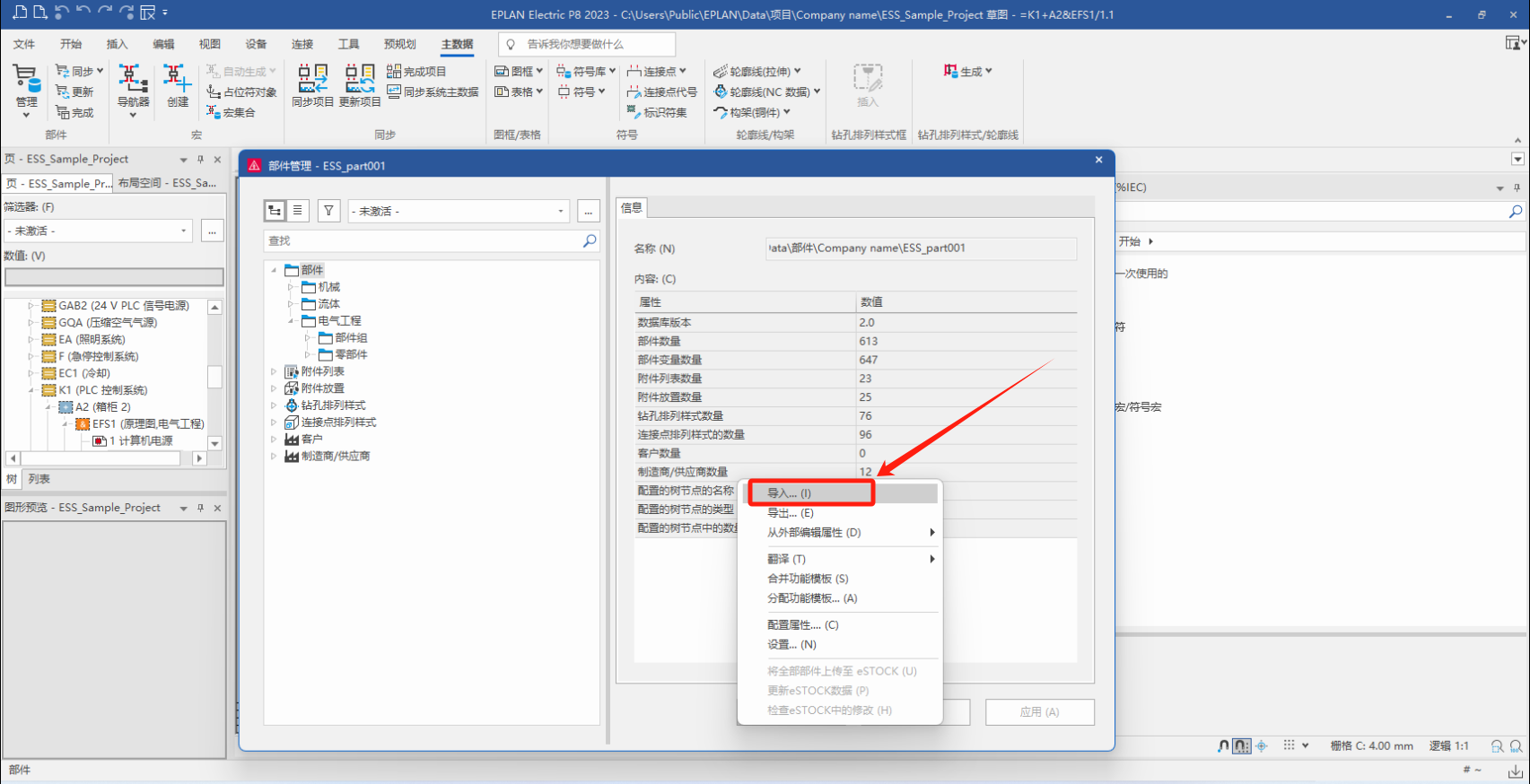1530x784 pixels.
Task: Switch to the 预规划 ribbon tab
Action: click(x=400, y=44)
